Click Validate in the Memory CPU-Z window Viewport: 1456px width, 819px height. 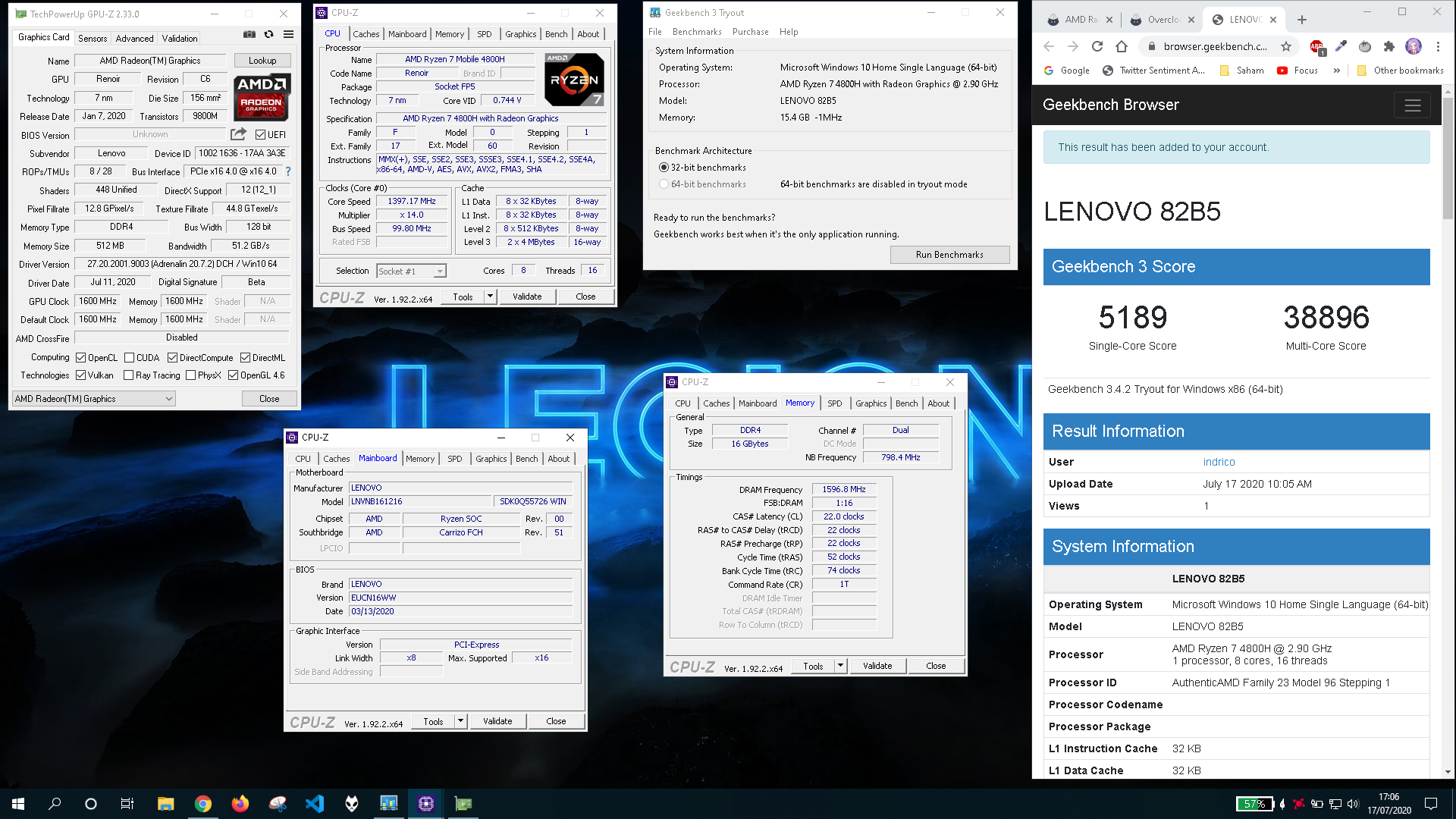[877, 666]
